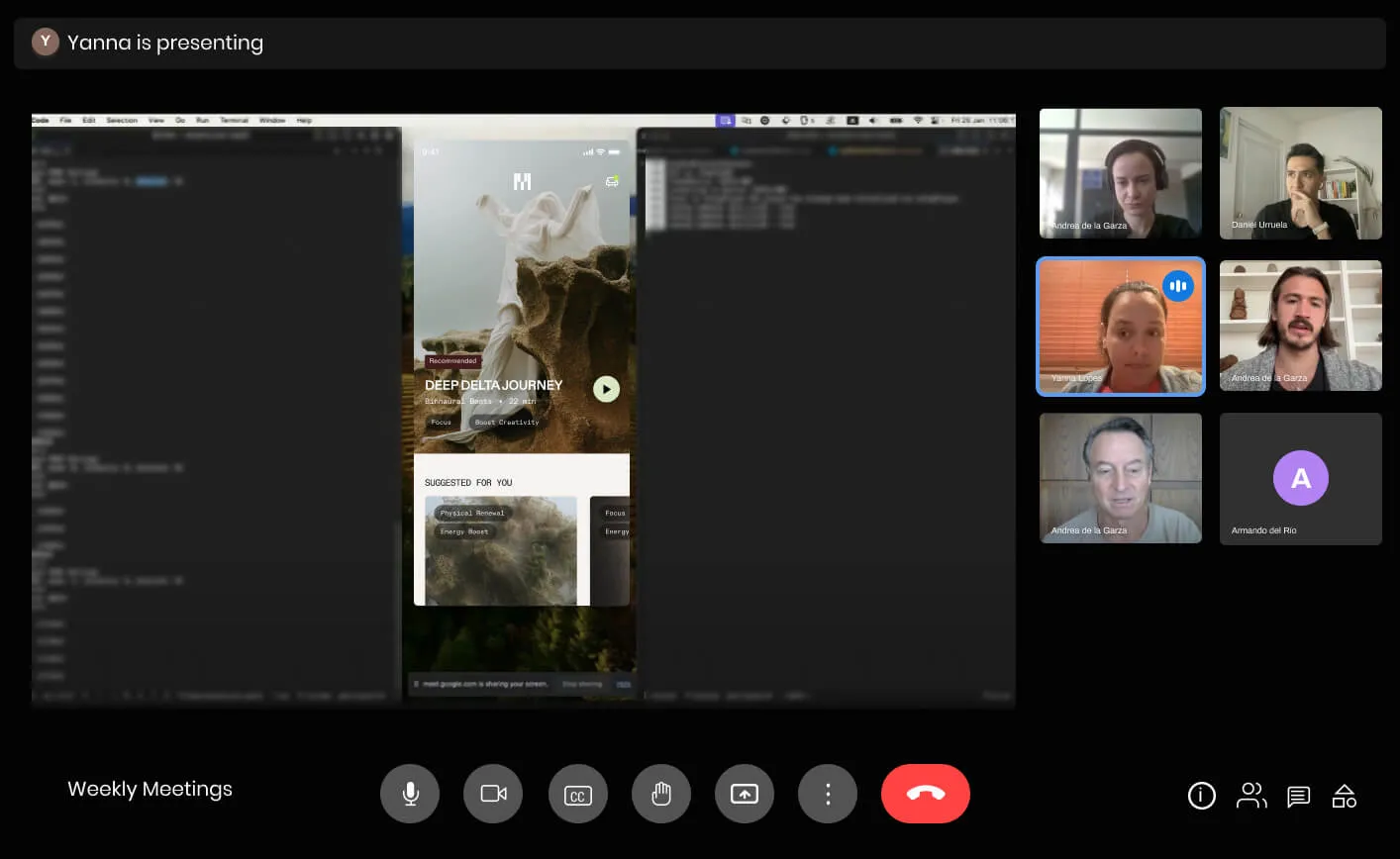Open the three-dot more options menu

828,794
